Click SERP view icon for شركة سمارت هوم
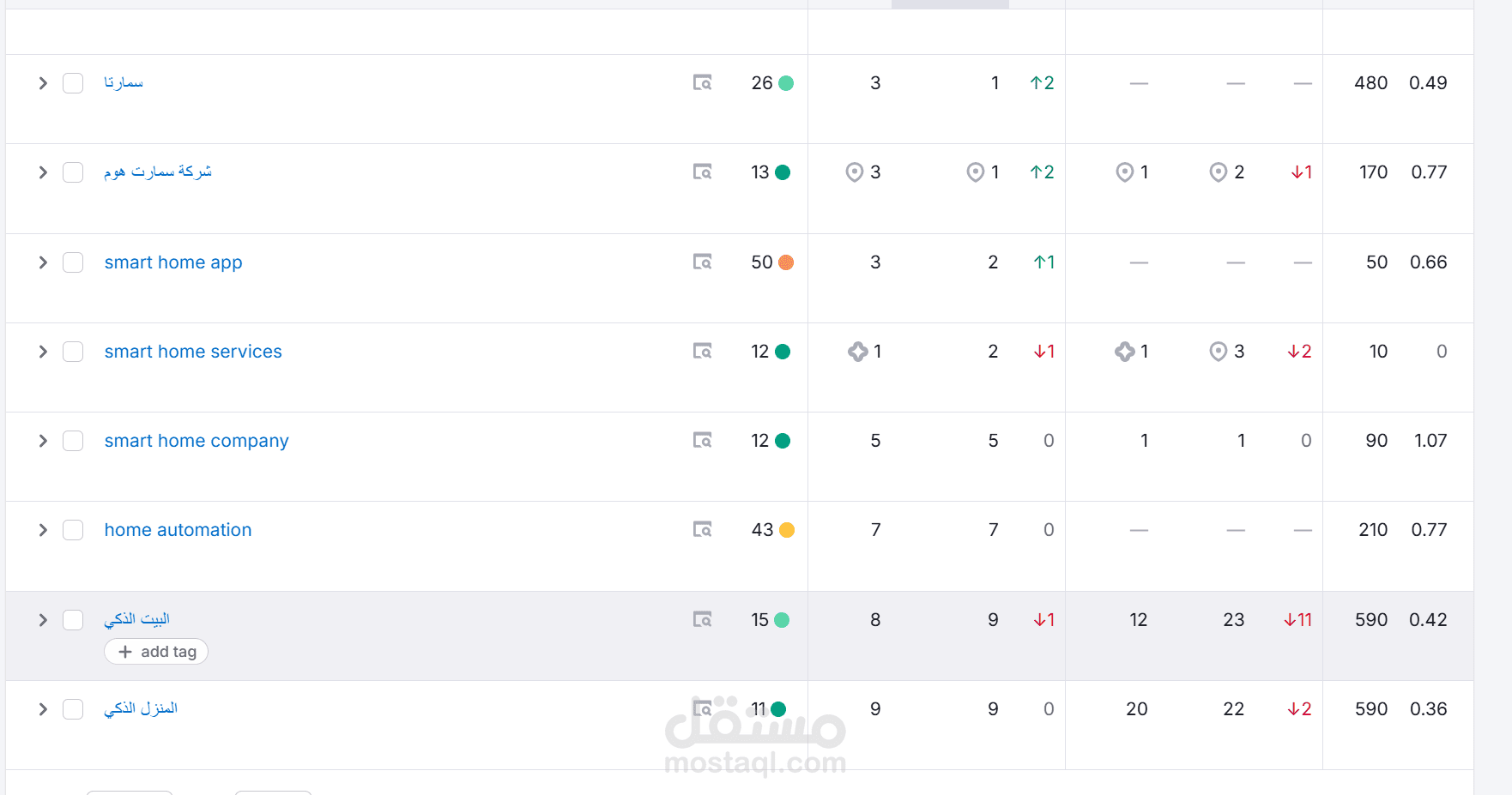This screenshot has width=1512, height=795. pos(702,172)
